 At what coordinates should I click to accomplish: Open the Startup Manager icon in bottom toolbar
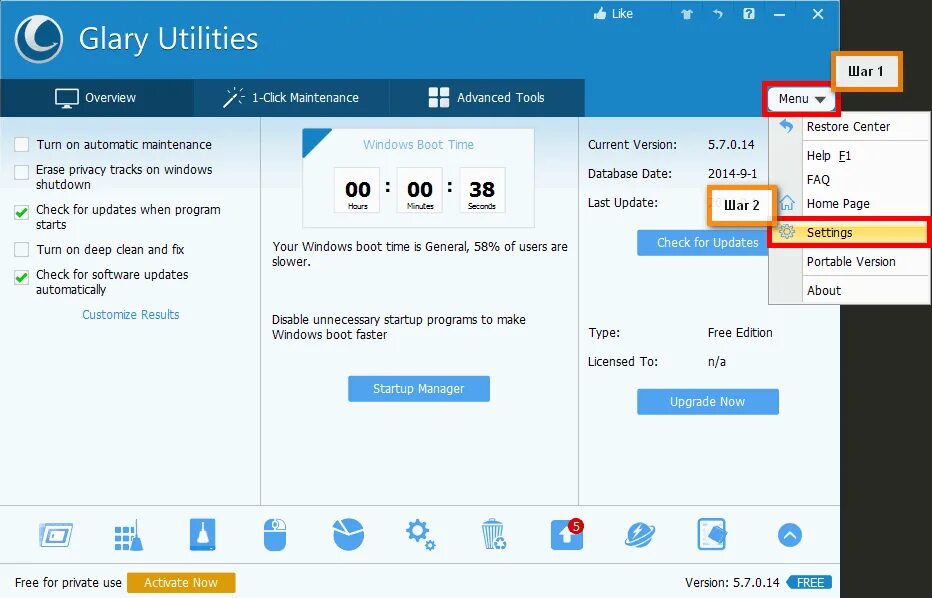tap(56, 535)
